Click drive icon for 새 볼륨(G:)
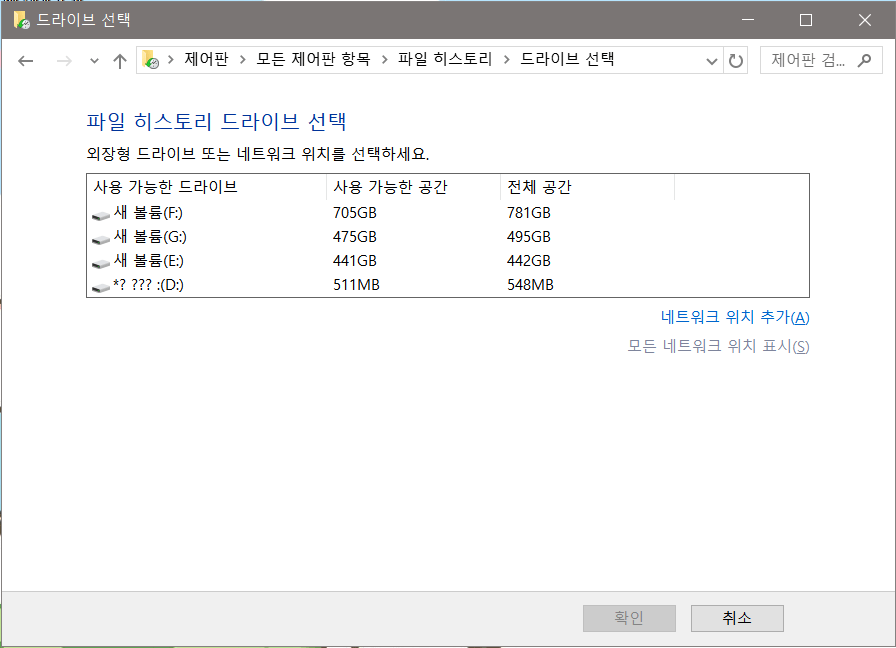The height and width of the screenshot is (648, 896). point(101,238)
